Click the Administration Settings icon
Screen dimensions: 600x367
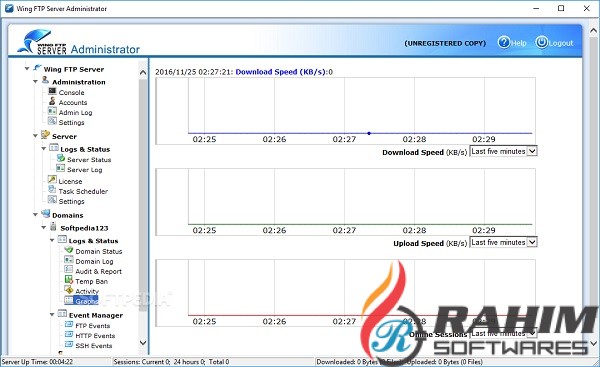click(52, 121)
